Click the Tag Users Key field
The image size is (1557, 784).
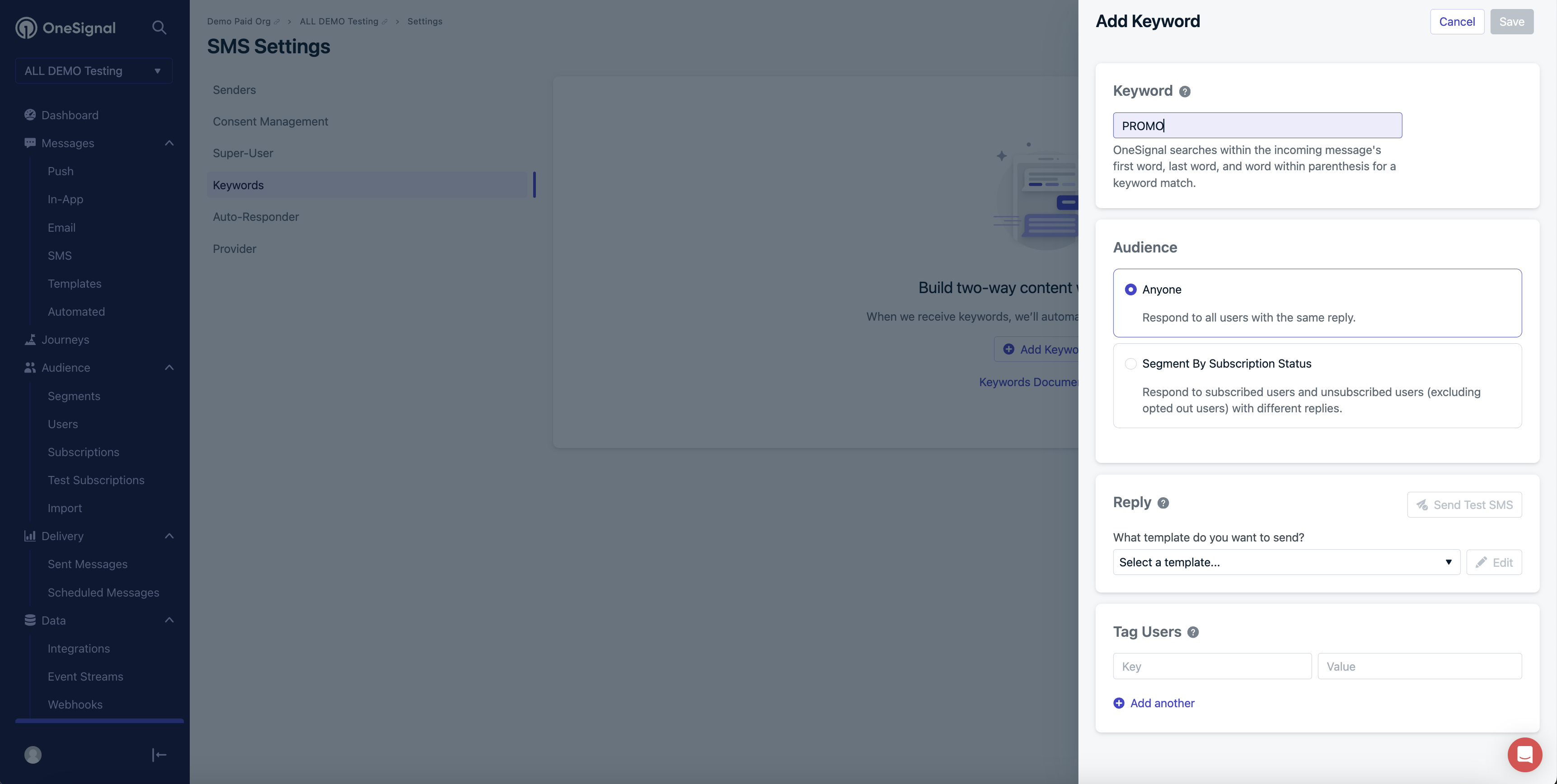coord(1212,667)
